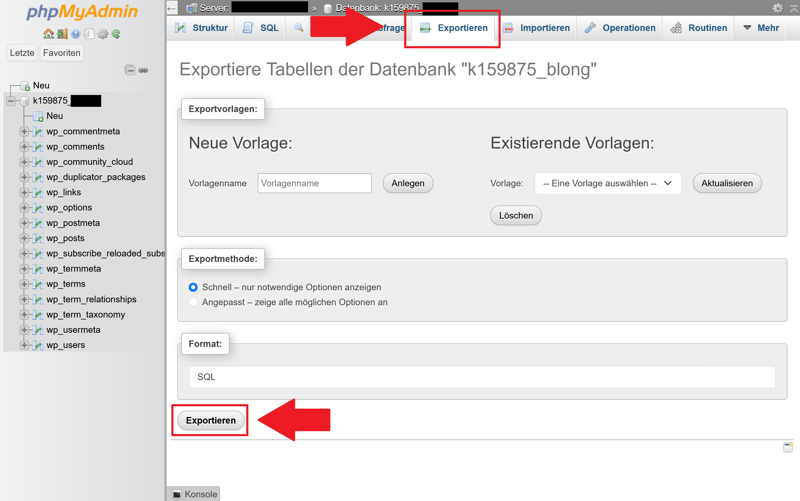Click the log out door icon
Image resolution: width=800 pixels, height=501 pixels.
pos(62,34)
